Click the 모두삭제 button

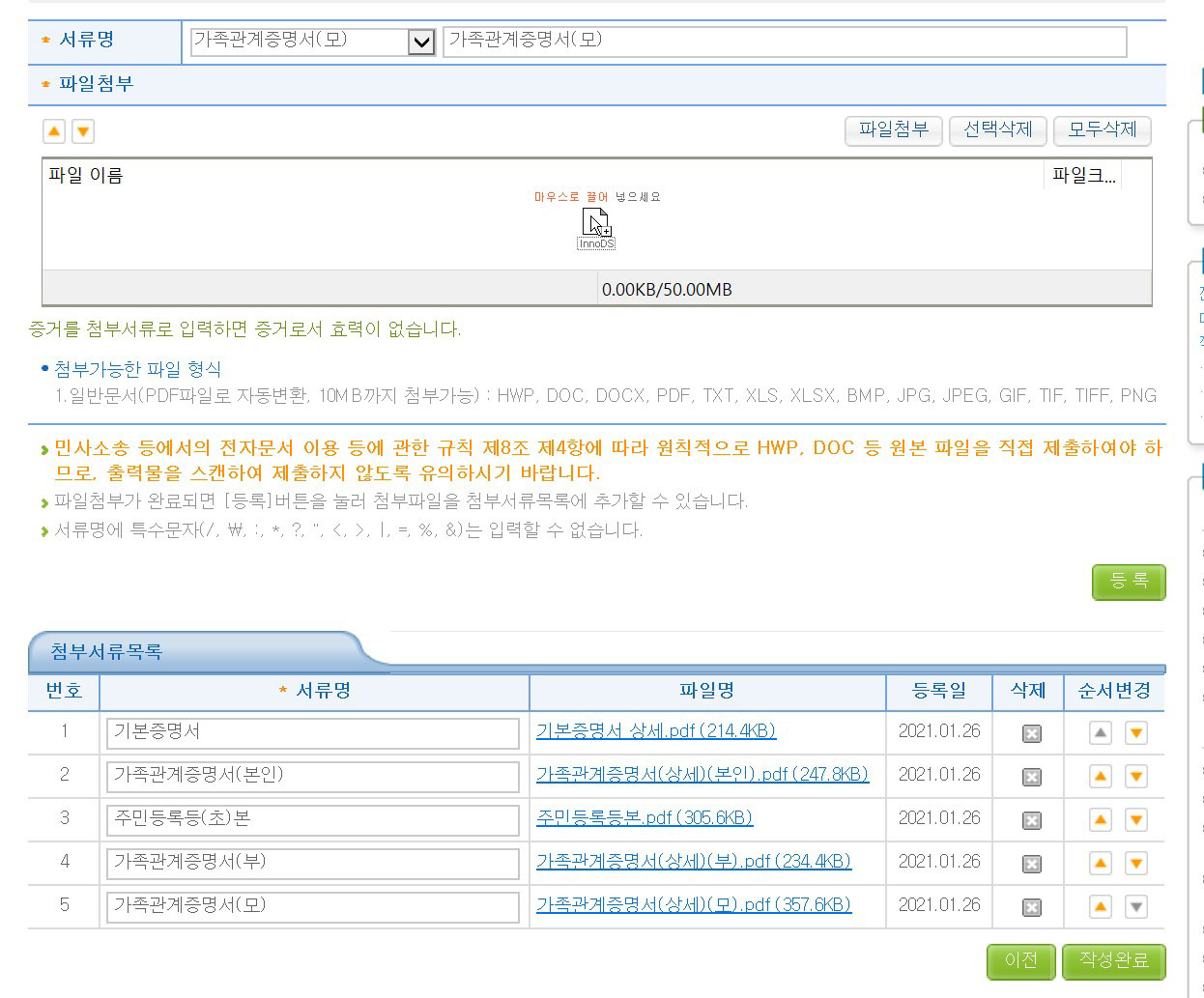pyautogui.click(x=1103, y=130)
